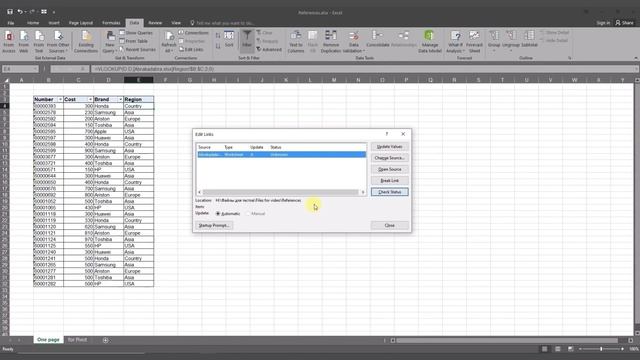The image size is (640, 360).
Task: Click the Manage Data Model icon
Action: click(x=429, y=41)
